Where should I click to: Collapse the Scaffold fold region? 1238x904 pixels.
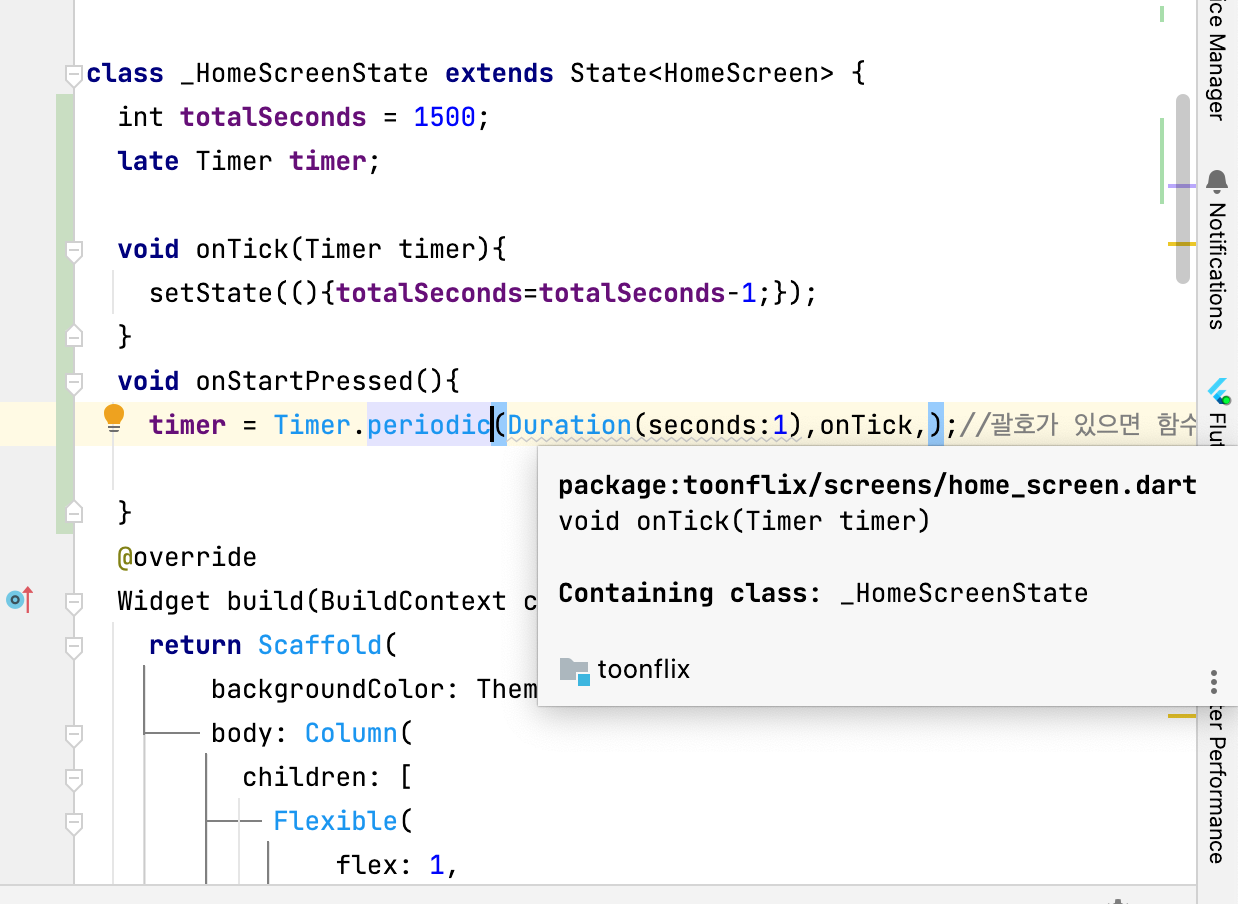[x=72, y=645]
